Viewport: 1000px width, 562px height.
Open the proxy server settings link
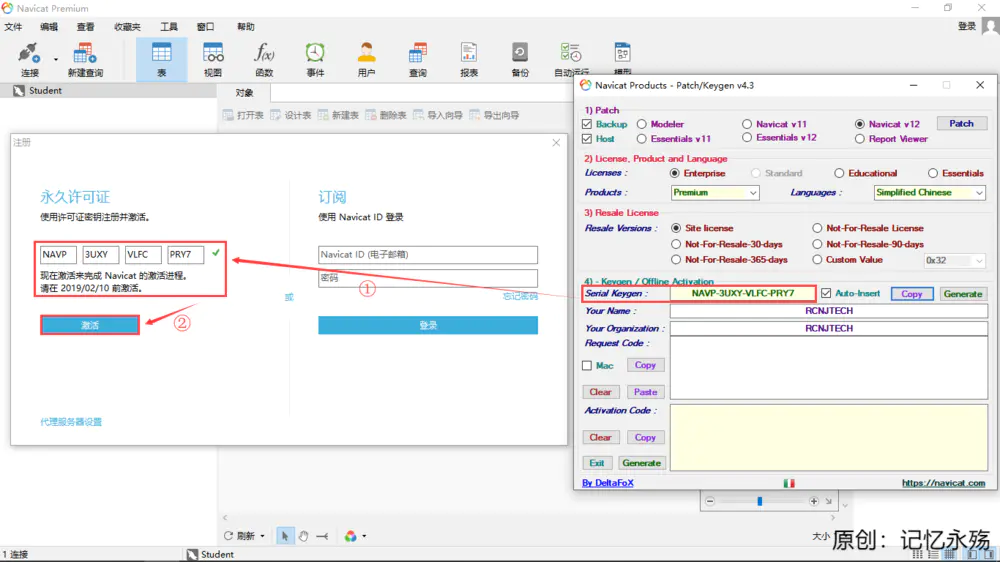click(x=71, y=422)
